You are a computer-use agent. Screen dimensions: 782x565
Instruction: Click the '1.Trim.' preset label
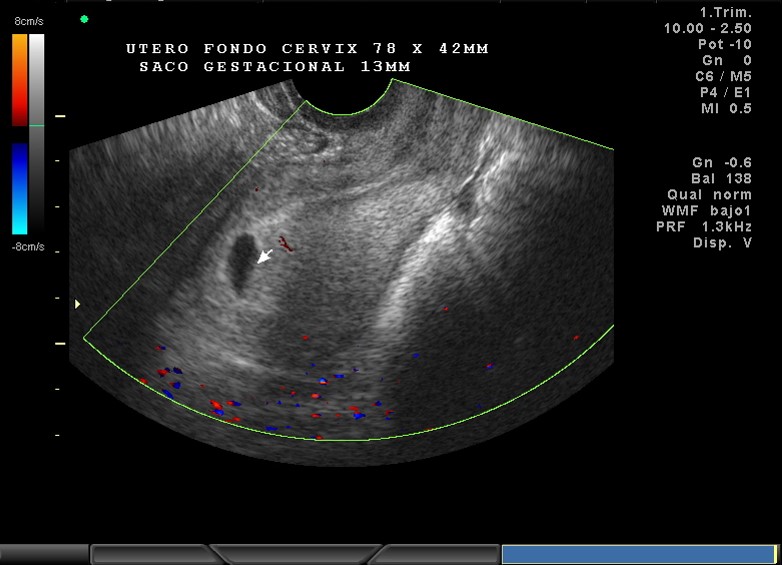725,12
